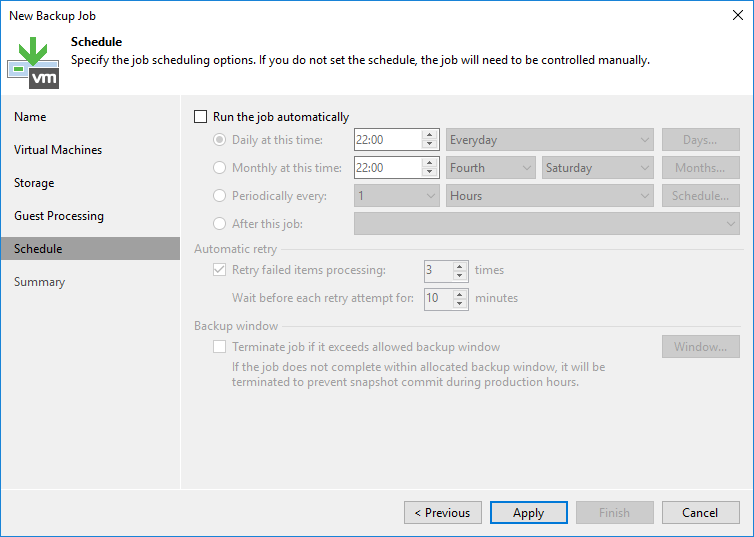Select Periodically every radio option
The image size is (754, 537).
click(220, 196)
